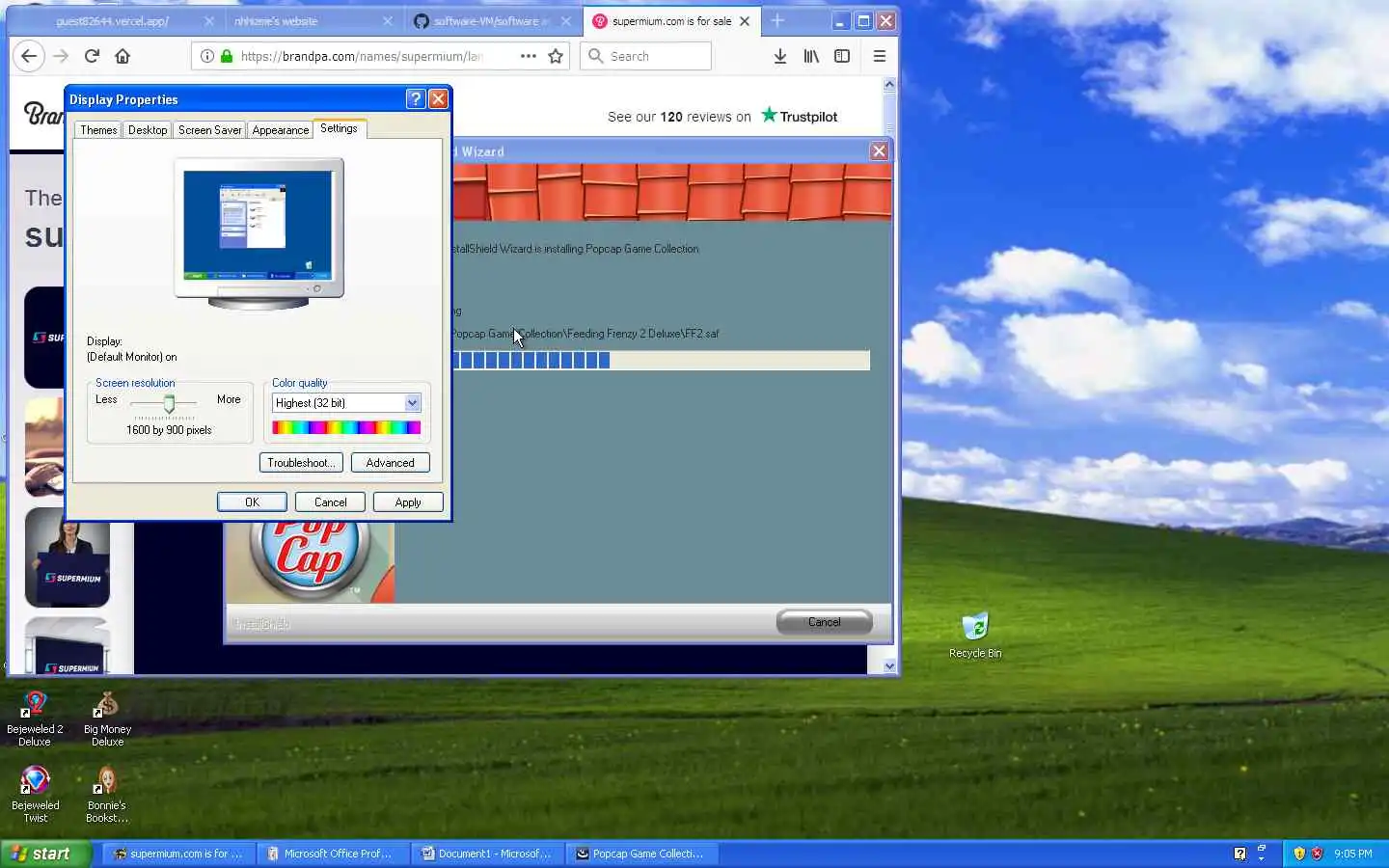The width and height of the screenshot is (1389, 868).
Task: Select the Bejeweled Twist desktop shortcut
Action: [35, 795]
